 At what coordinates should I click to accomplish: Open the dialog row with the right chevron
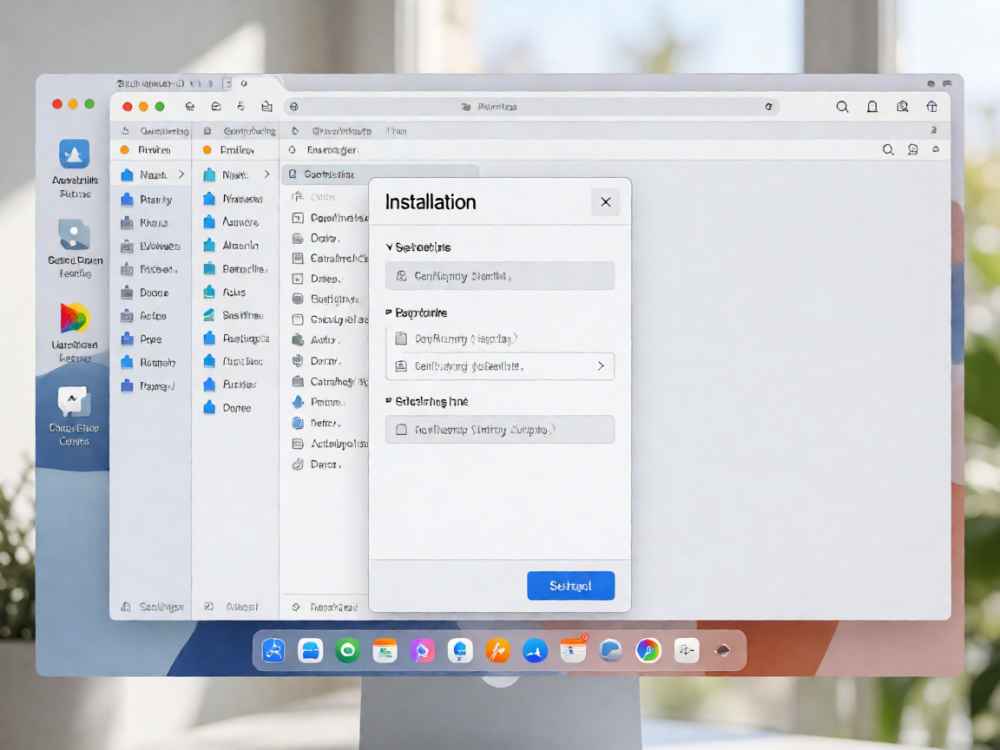pos(500,366)
